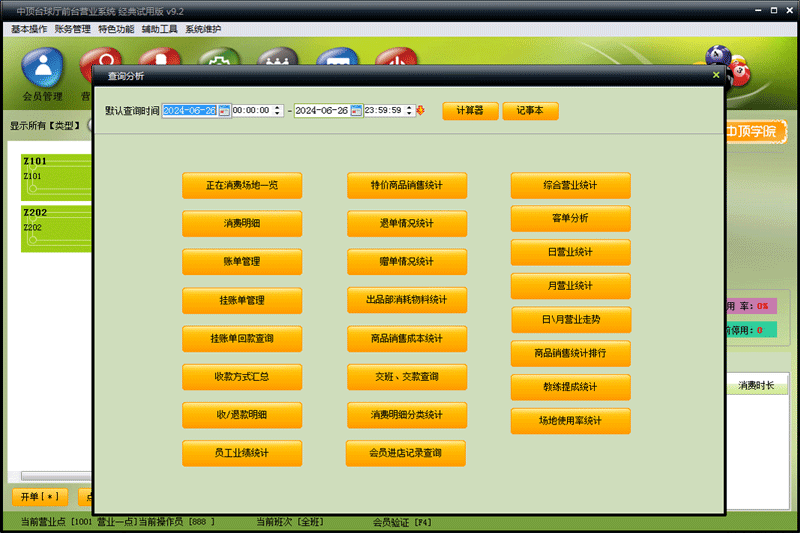The width and height of the screenshot is (800, 533).
Task: Click 会员验证 [F4] in status bar
Action: [x=402, y=522]
